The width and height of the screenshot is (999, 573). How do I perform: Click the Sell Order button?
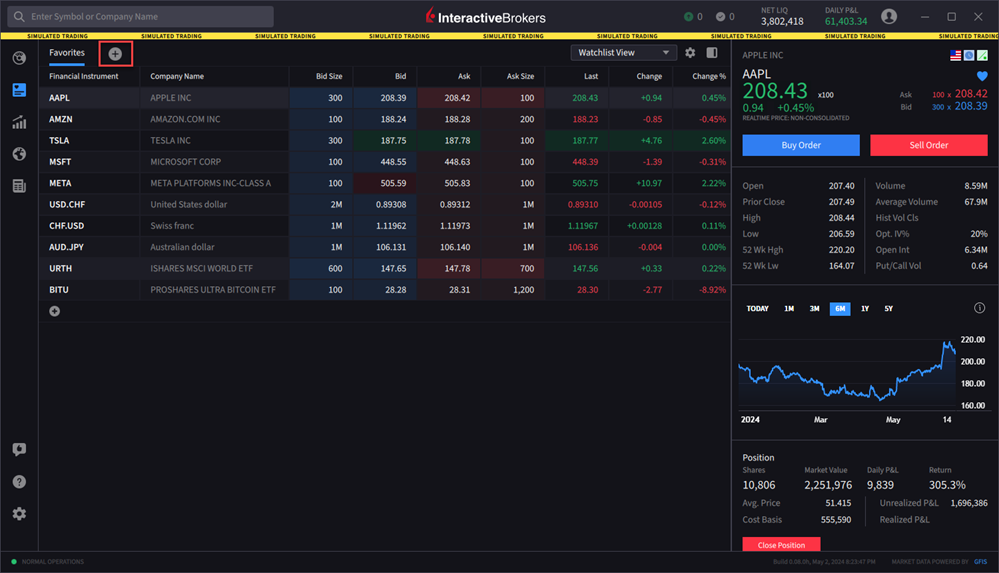click(x=929, y=145)
